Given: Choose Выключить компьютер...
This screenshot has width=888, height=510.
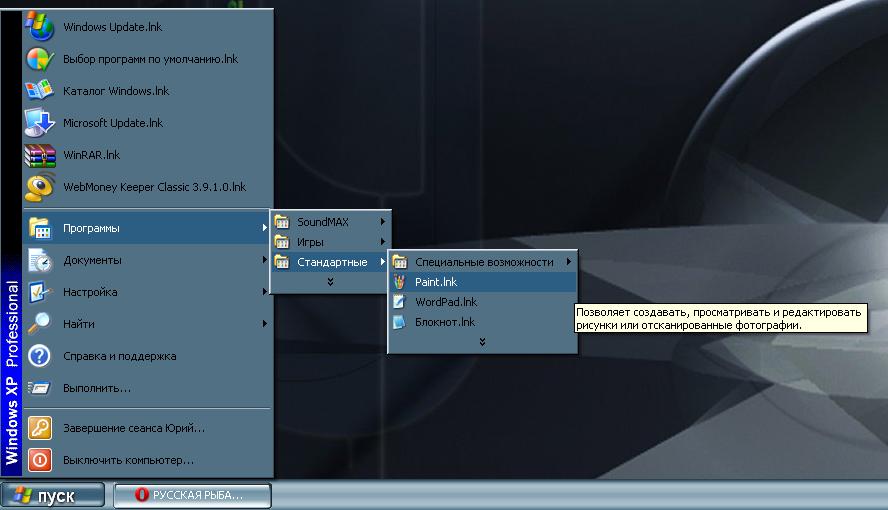Looking at the screenshot, I should (x=147, y=460).
